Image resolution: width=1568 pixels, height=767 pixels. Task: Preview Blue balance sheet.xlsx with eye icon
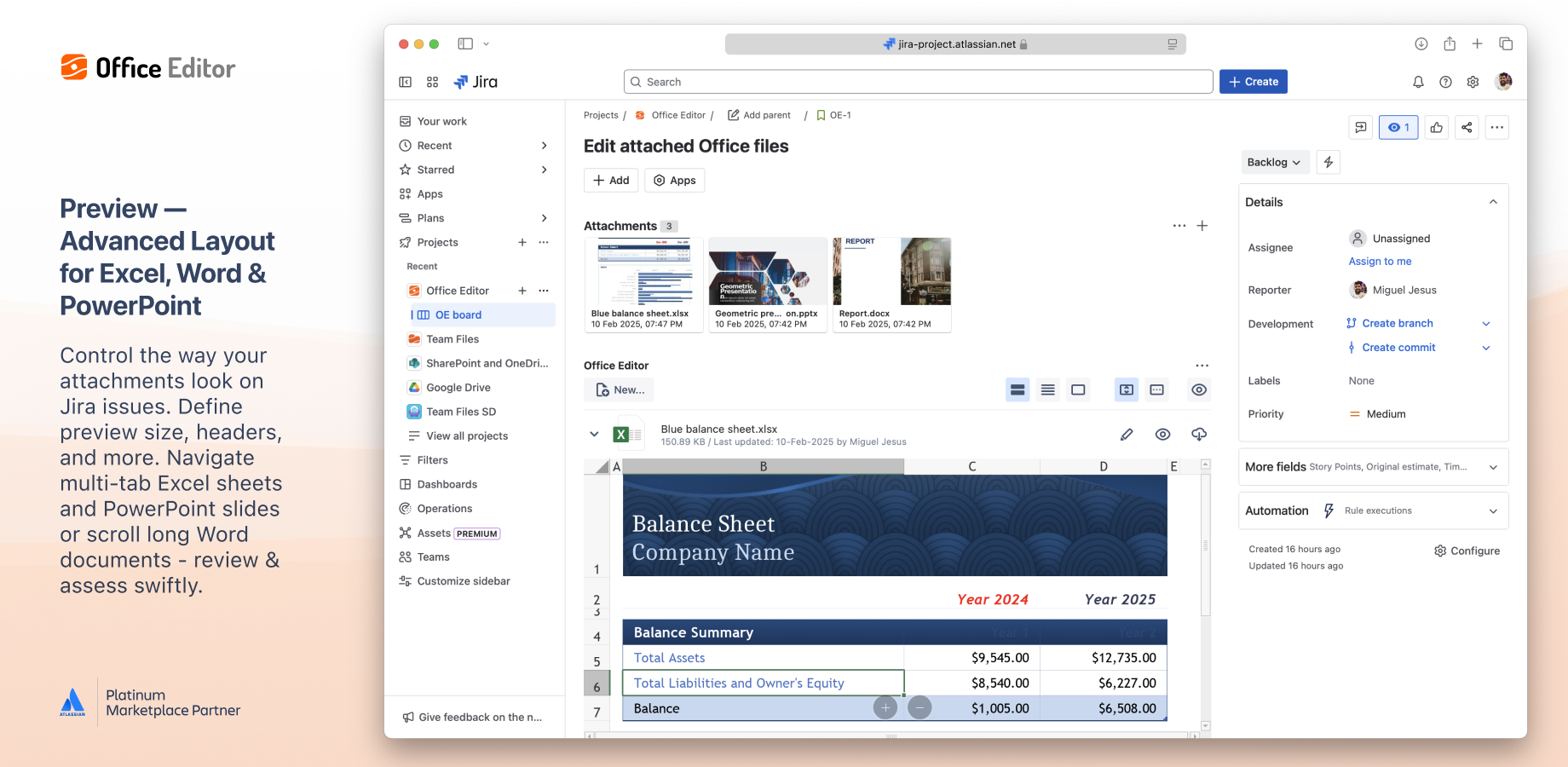pos(1162,435)
